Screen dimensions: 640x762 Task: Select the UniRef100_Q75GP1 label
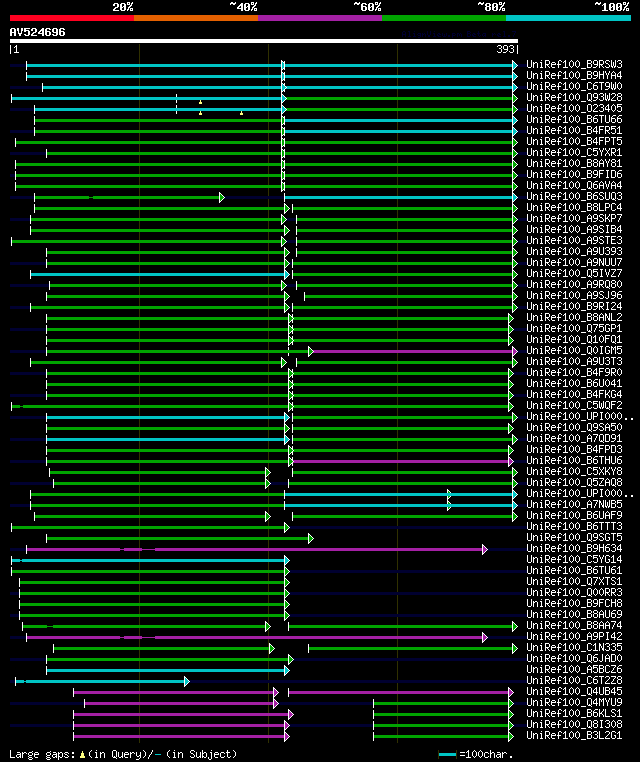click(574, 328)
